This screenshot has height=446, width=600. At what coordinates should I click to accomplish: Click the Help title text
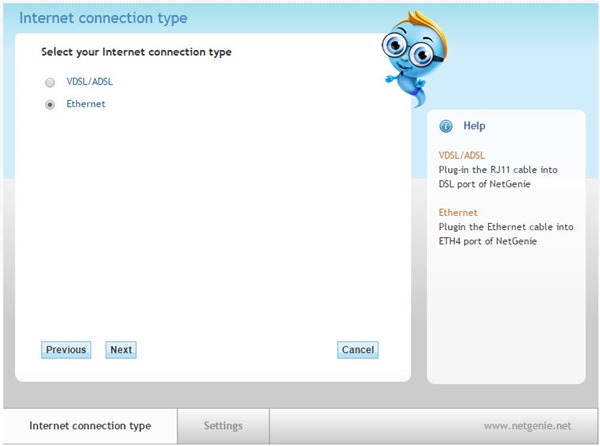click(474, 126)
